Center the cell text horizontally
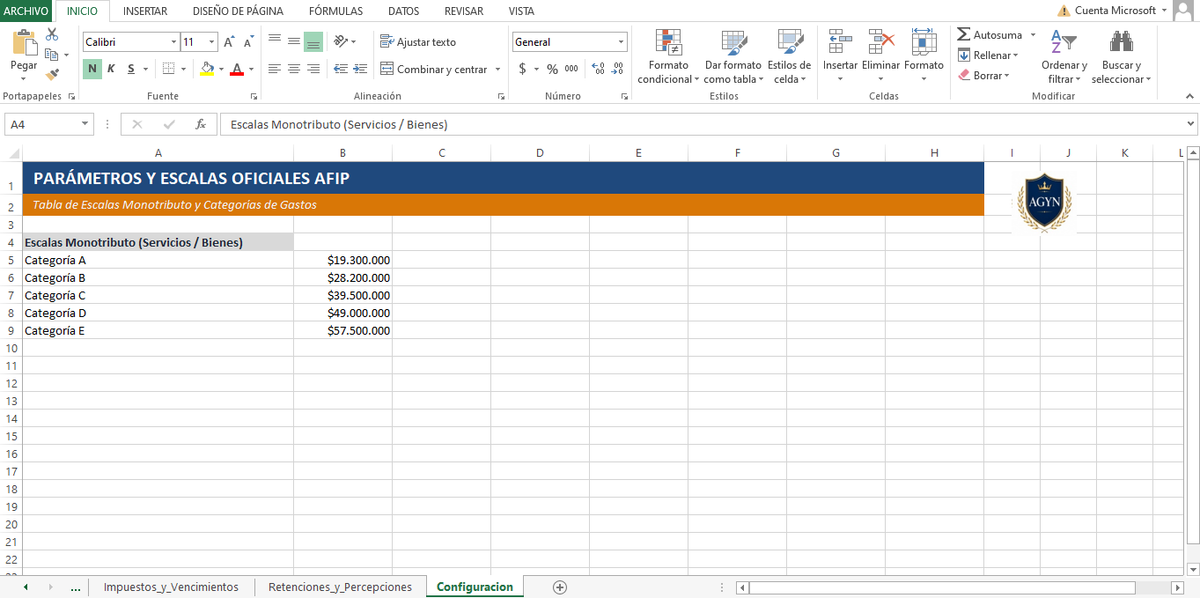1200x598 pixels. point(294,69)
